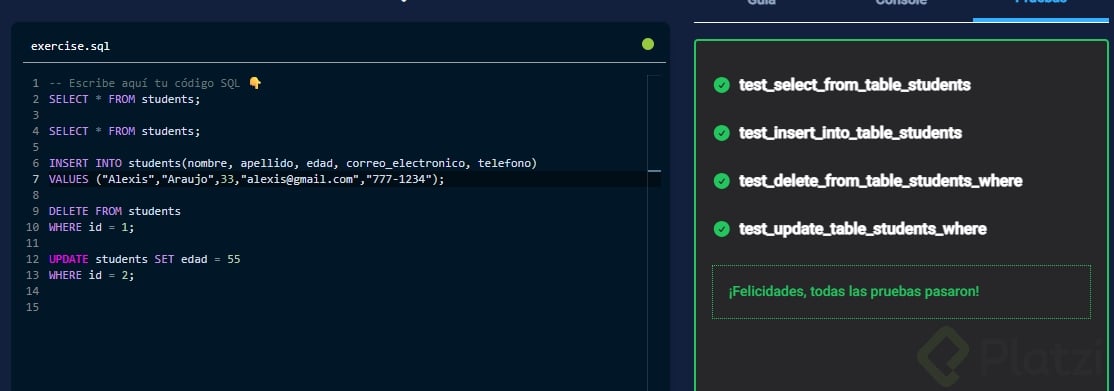Click the INSERT INTO students line
Image resolution: width=1114 pixels, height=391 pixels.
tap(293, 164)
